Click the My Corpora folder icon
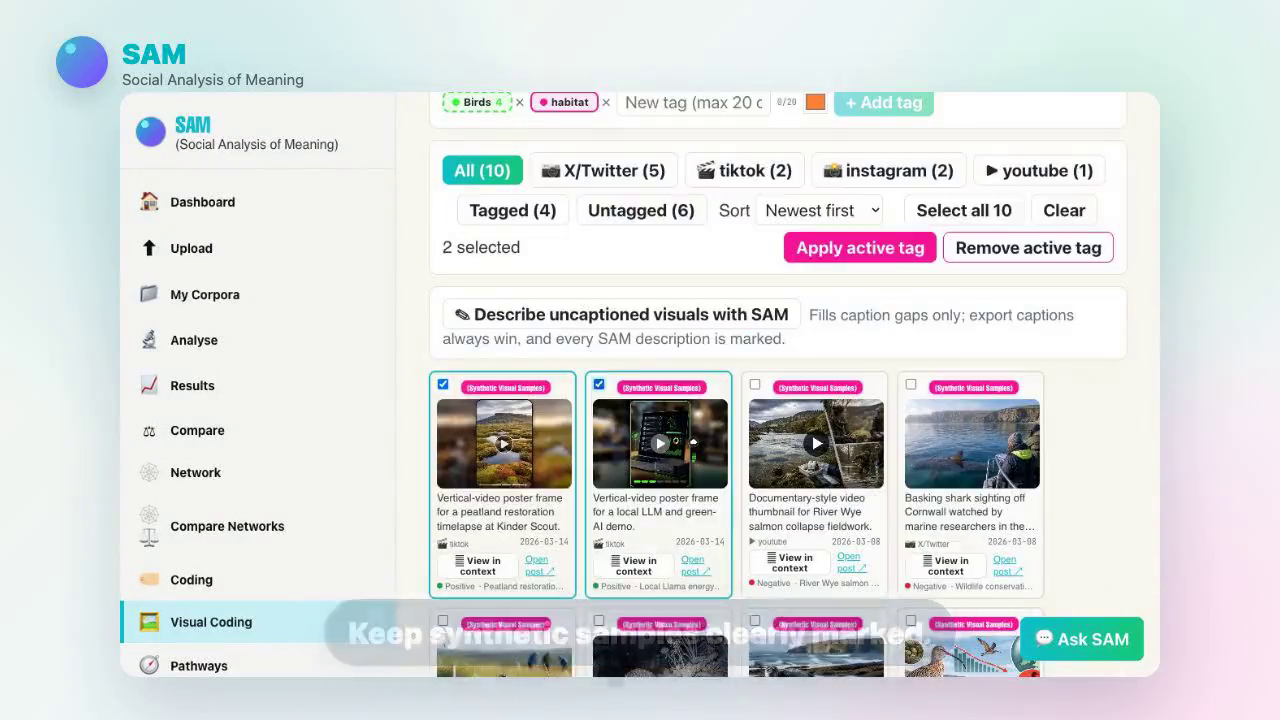The image size is (1280, 720). pos(149,294)
